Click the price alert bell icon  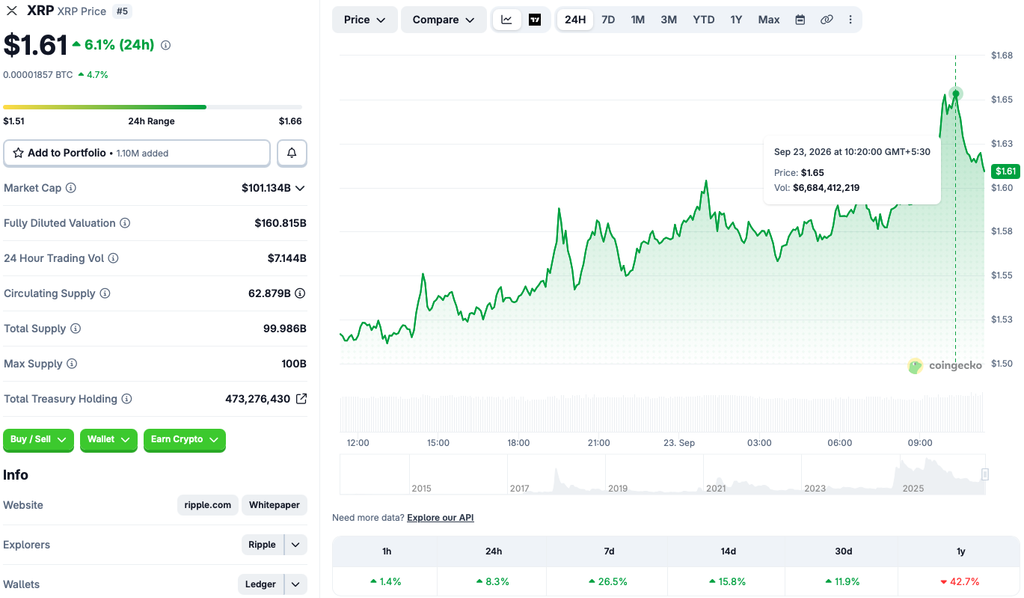[x=292, y=153]
